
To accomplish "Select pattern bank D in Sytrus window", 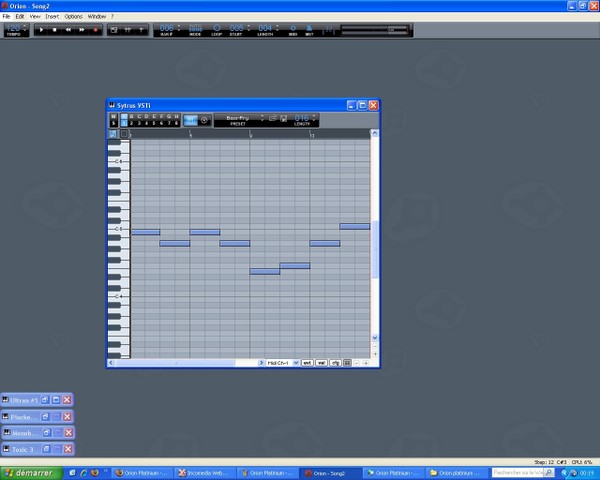I will pyautogui.click(x=146, y=117).
